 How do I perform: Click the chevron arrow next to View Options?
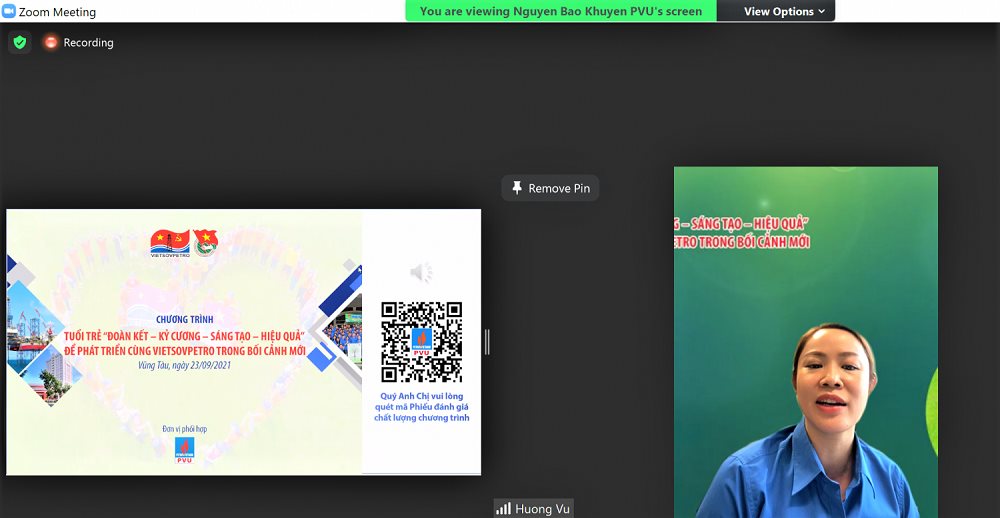pyautogui.click(x=821, y=11)
